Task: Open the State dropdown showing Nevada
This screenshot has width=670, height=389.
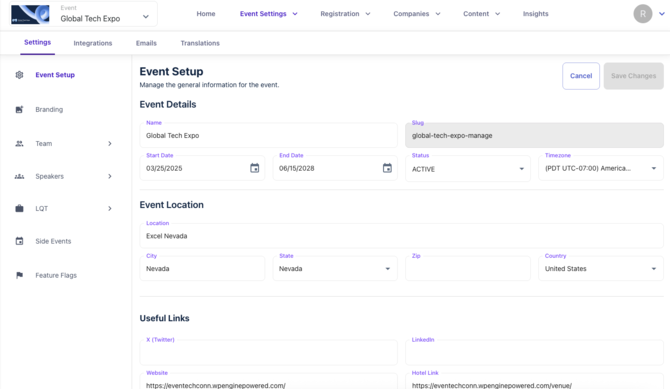Action: 335,268
